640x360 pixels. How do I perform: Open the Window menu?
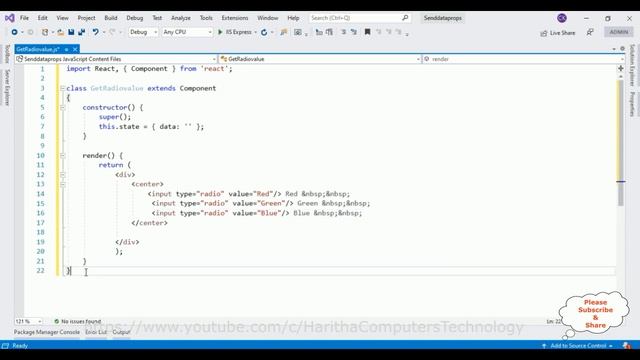[268, 18]
